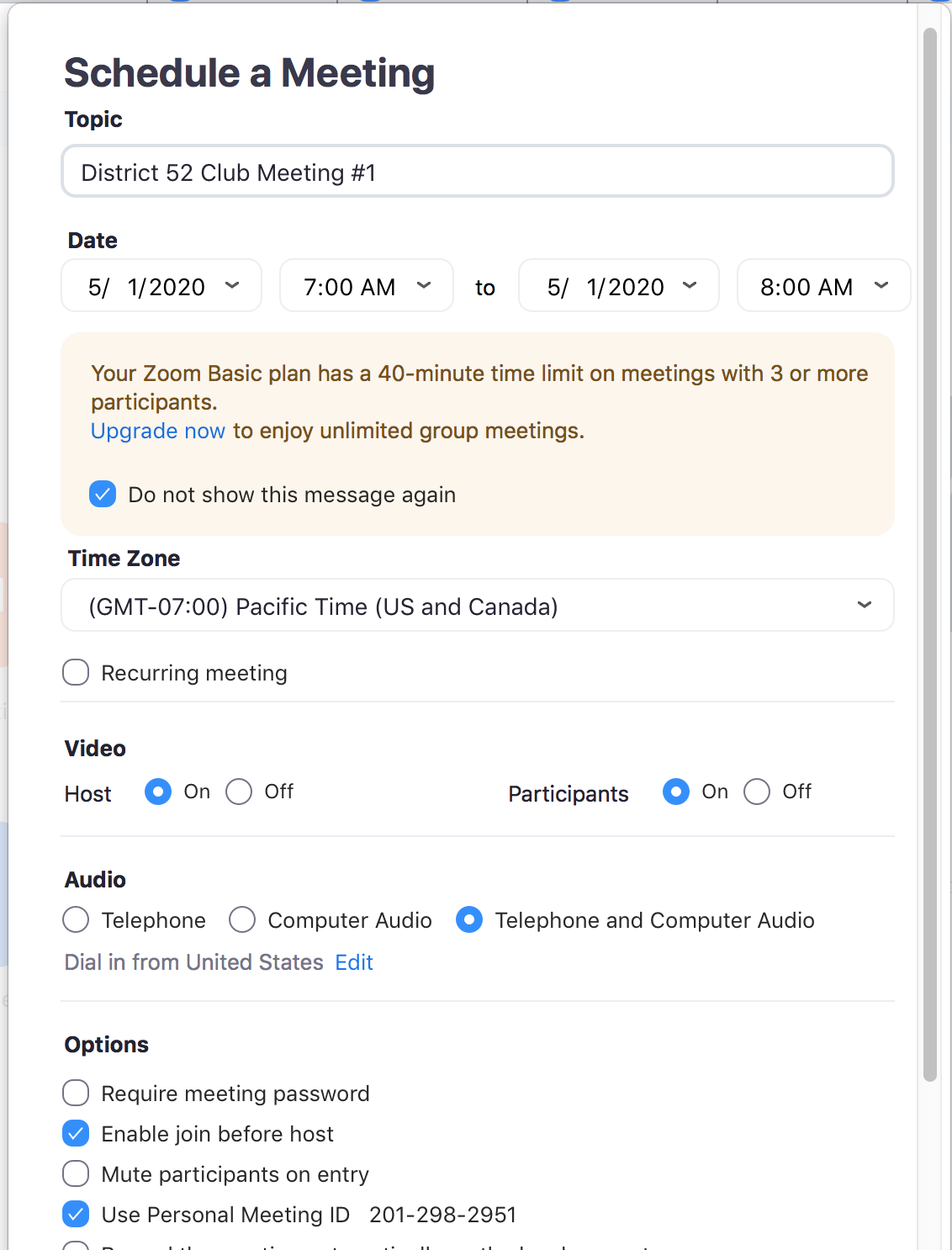Uncheck Do not show this message again
The height and width of the screenshot is (1250, 952).
(x=103, y=495)
